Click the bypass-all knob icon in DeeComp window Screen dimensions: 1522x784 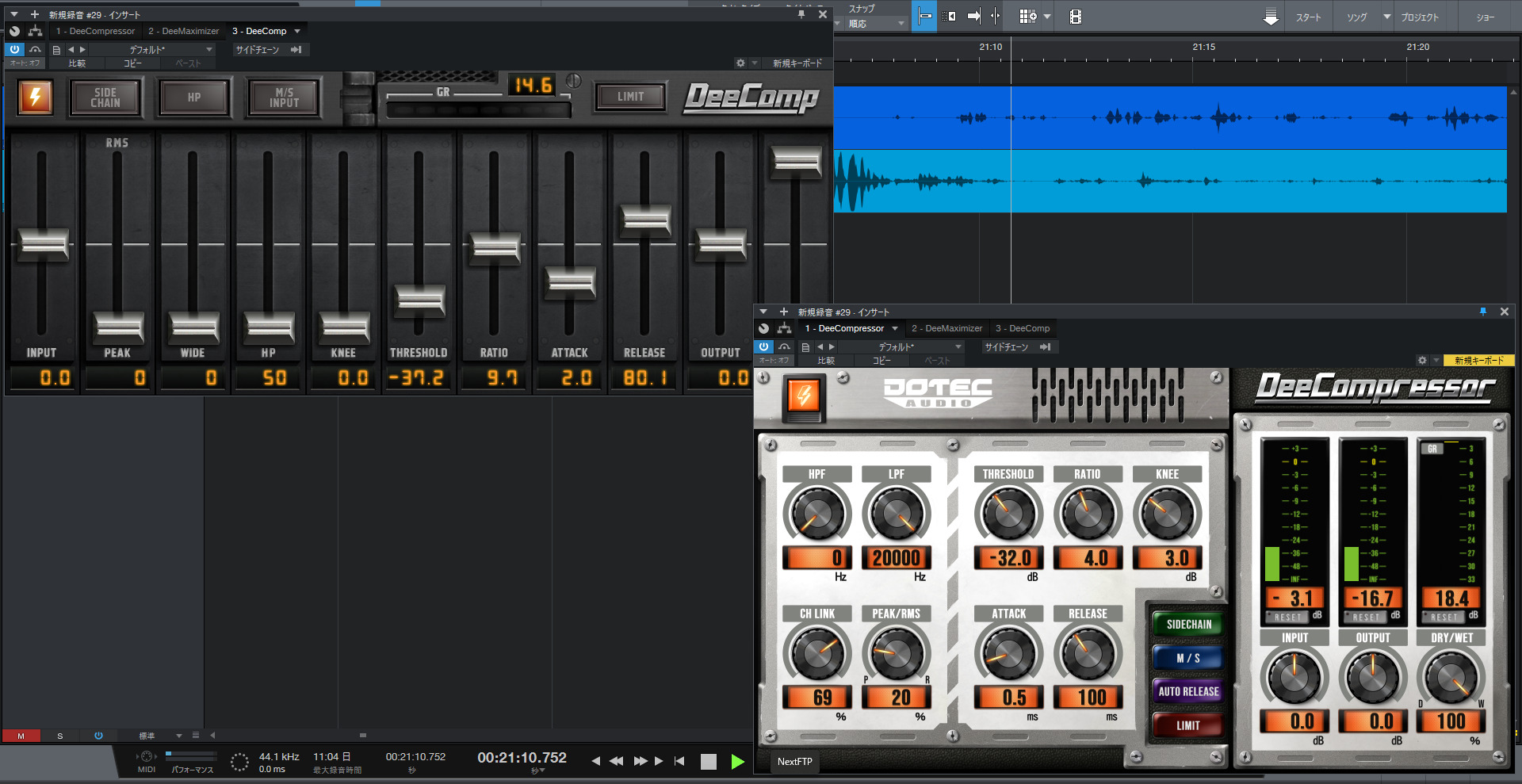tap(14, 31)
